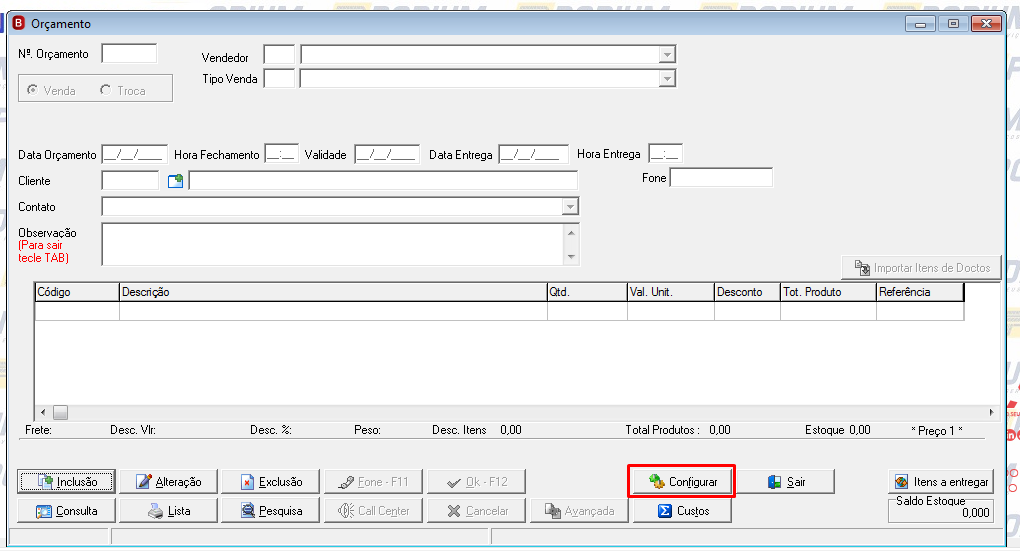The height and width of the screenshot is (551, 1020).
Task: Click the Fone input field
Action: pyautogui.click(x=721, y=178)
